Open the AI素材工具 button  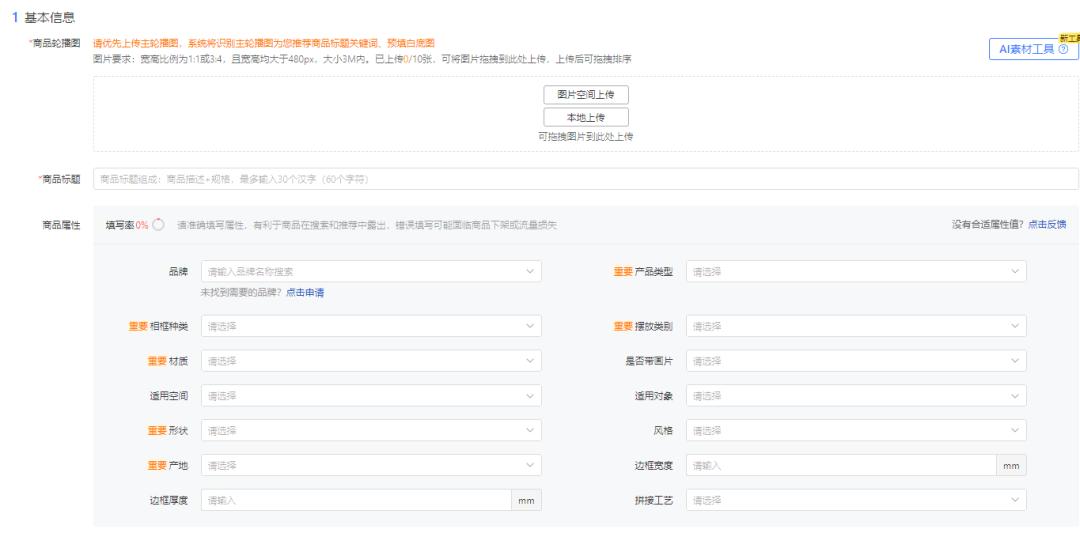tap(1033, 50)
